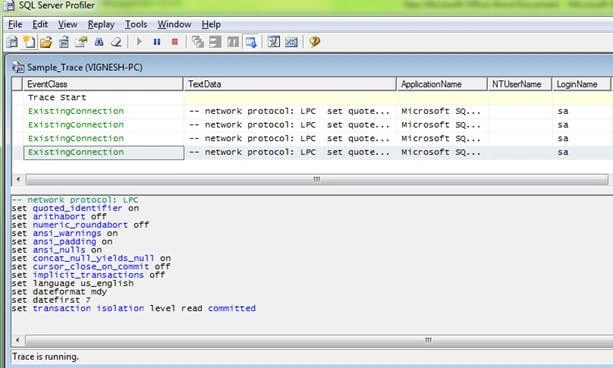Click transaction isolation level read committed line
The width and height of the screenshot is (613, 368).
point(134,308)
